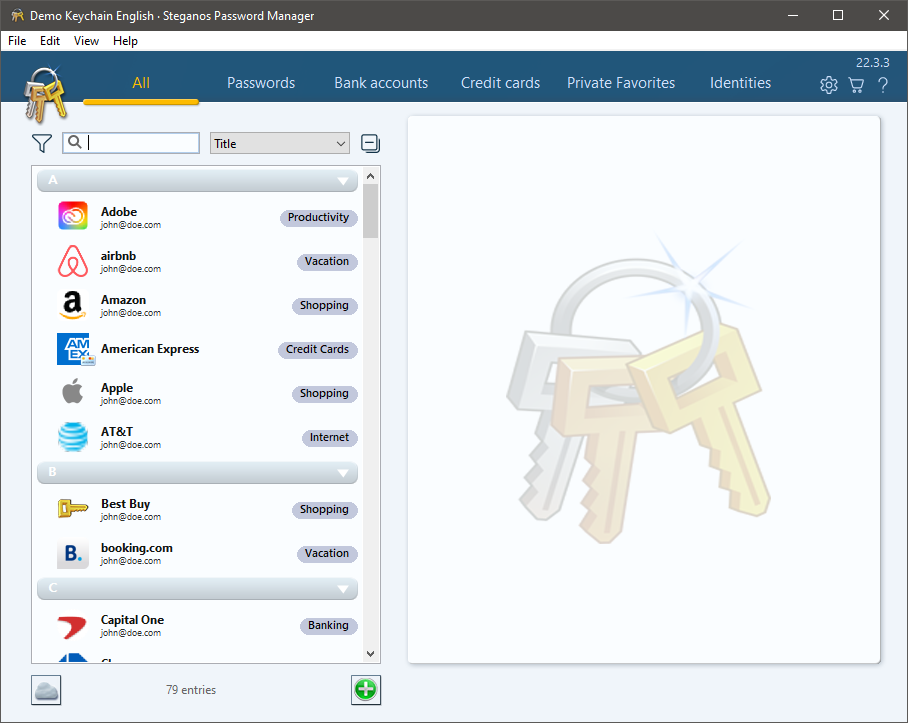Click the Steganos keys logo
The height and width of the screenshot is (723, 908).
click(45, 96)
